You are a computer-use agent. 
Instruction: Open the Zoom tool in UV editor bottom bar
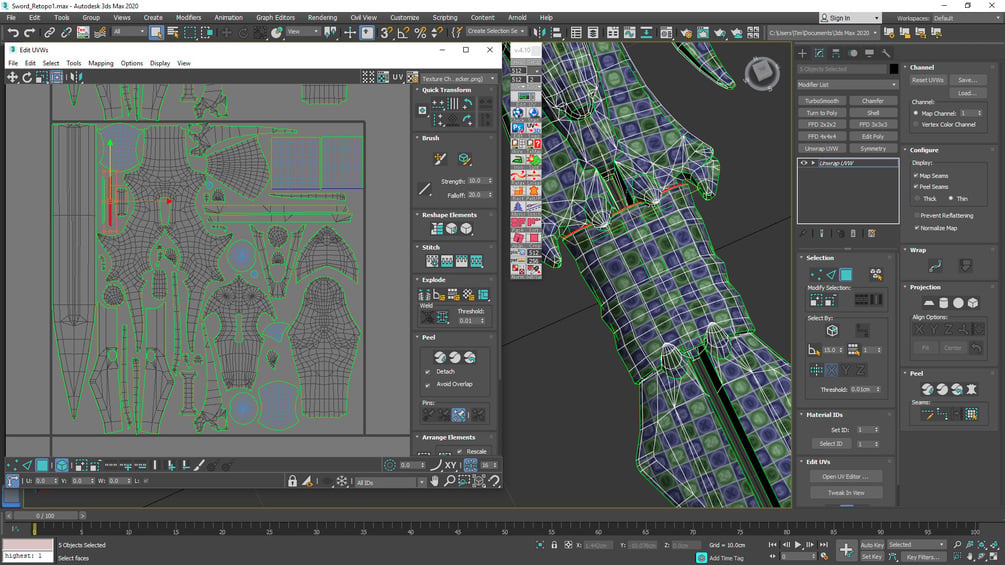coord(449,480)
